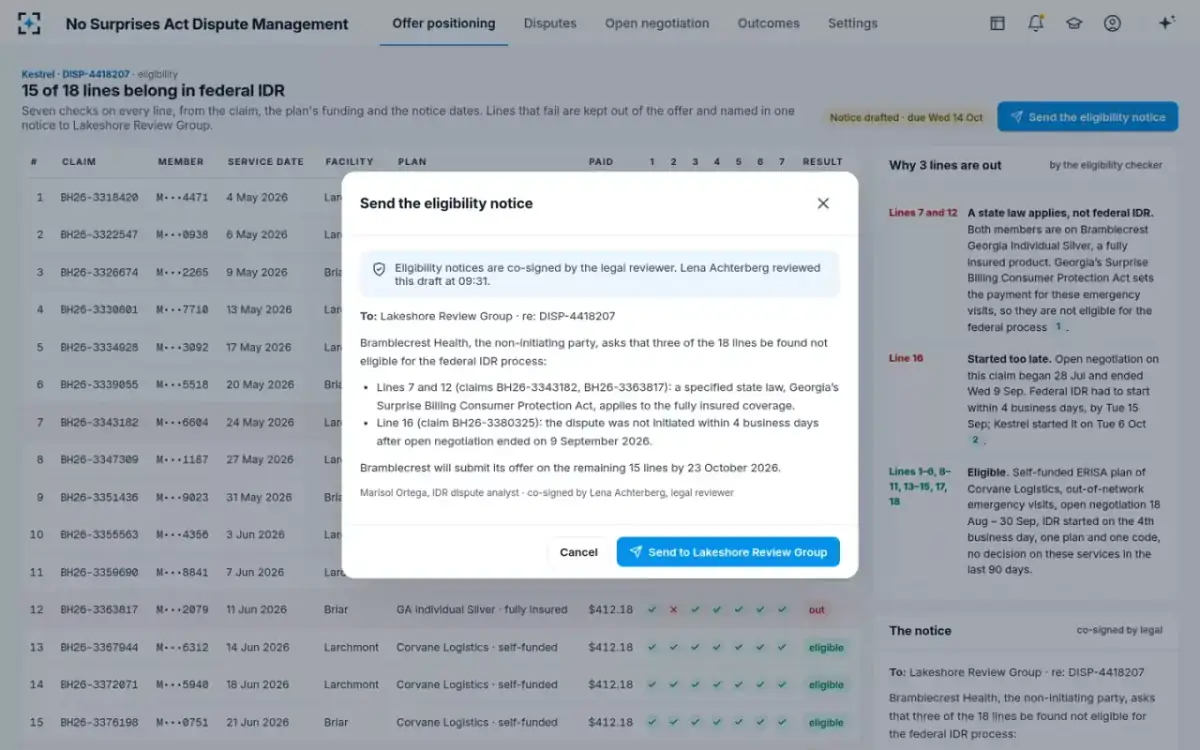This screenshot has width=1200, height=750.
Task: Open the DISP-4418207 breadcrumb link
Action: 96,74
